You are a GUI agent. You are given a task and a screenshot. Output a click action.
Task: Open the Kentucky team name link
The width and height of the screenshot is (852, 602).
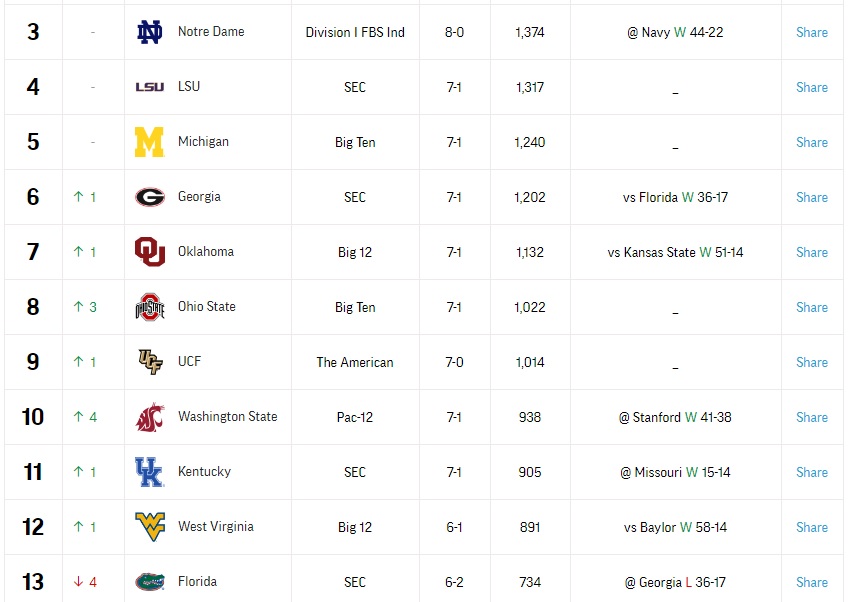coord(204,472)
